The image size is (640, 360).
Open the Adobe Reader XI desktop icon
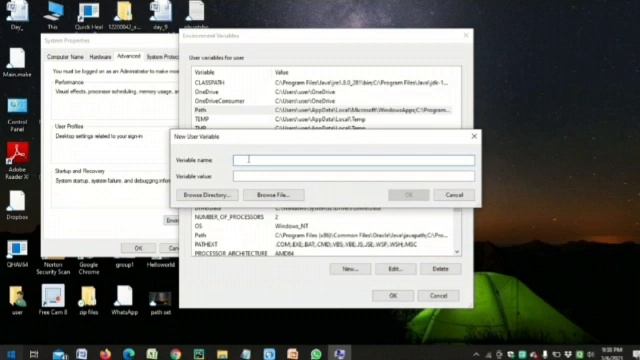tap(17, 160)
